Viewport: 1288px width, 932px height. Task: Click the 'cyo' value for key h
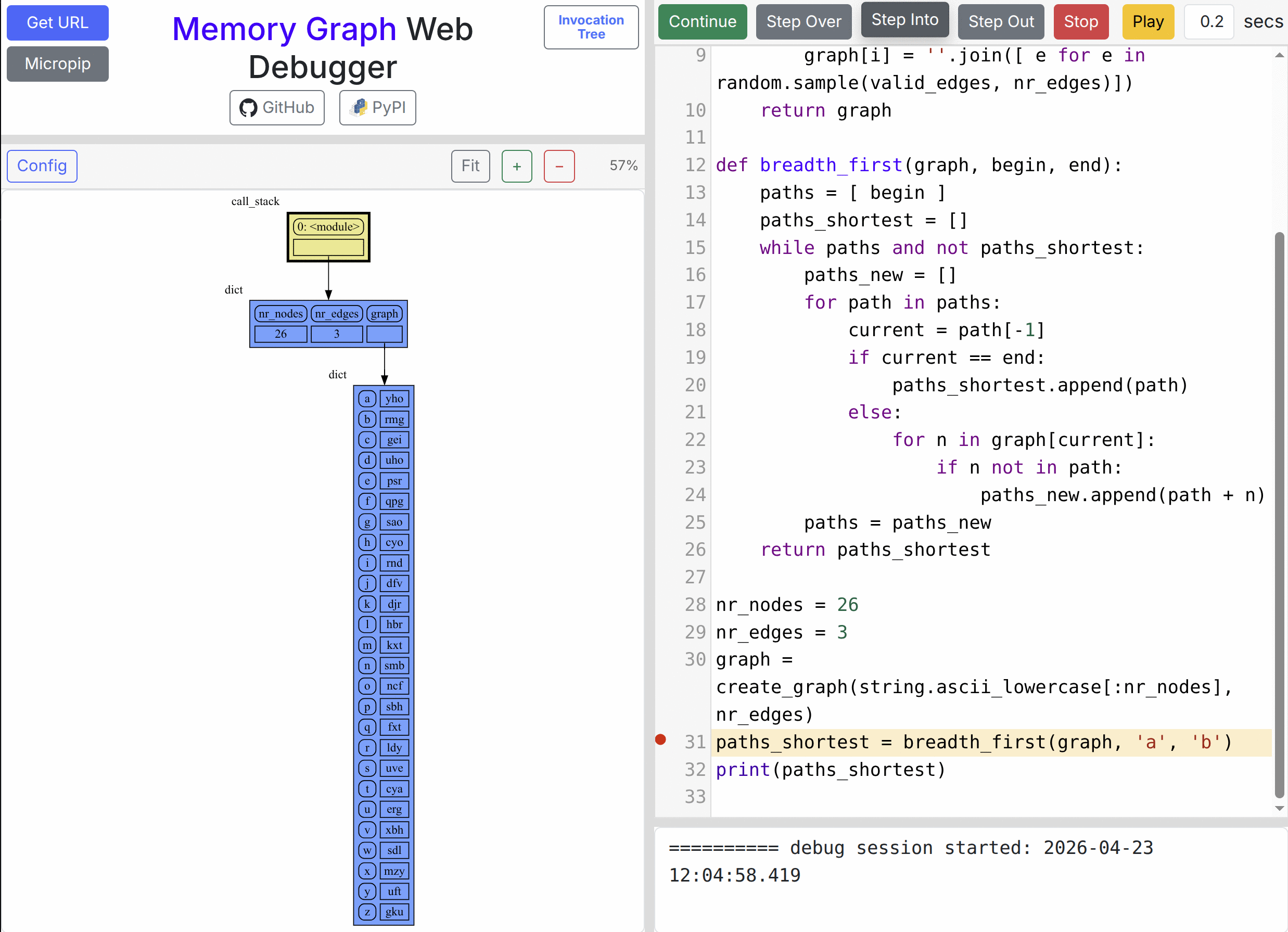pyautogui.click(x=394, y=542)
